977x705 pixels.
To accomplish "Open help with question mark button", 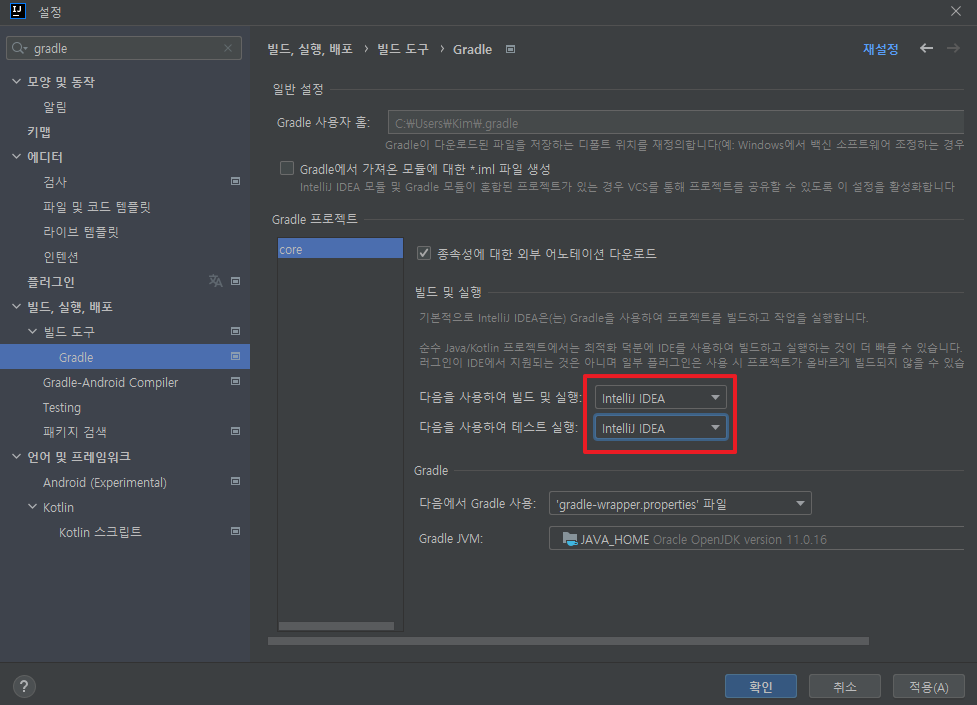I will point(24,686).
